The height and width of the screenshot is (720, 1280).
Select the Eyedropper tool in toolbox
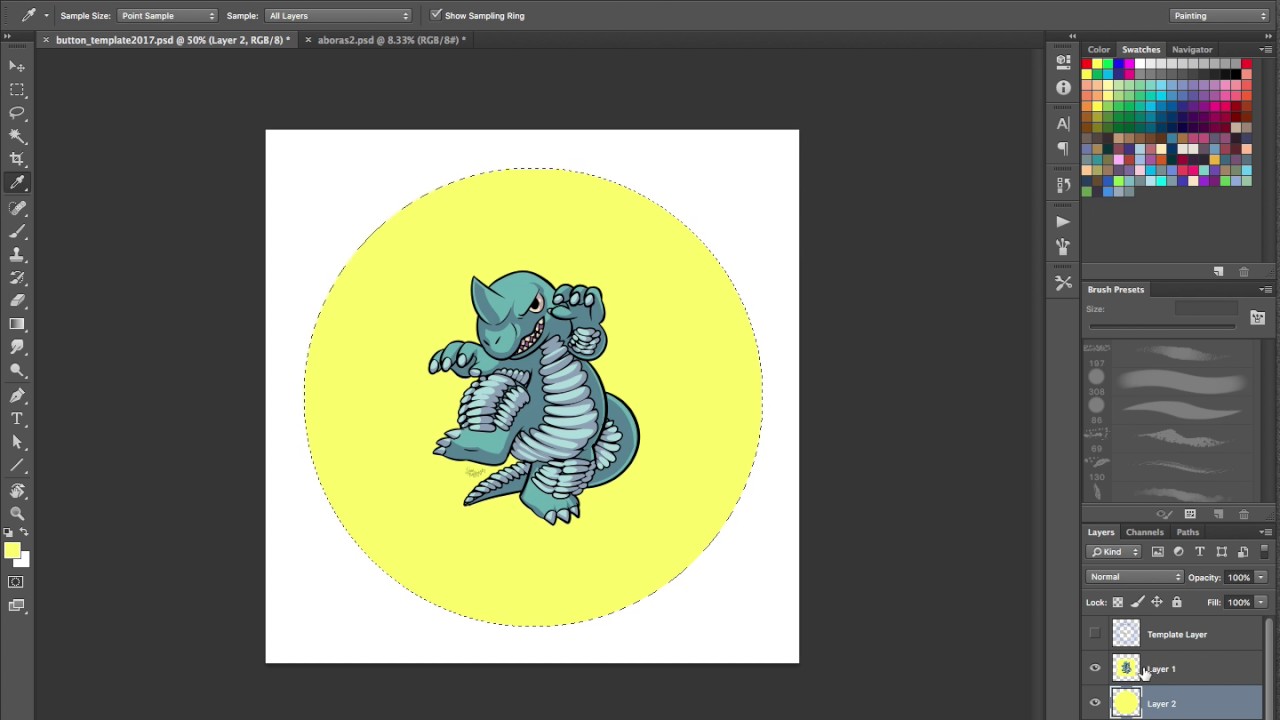point(17,183)
